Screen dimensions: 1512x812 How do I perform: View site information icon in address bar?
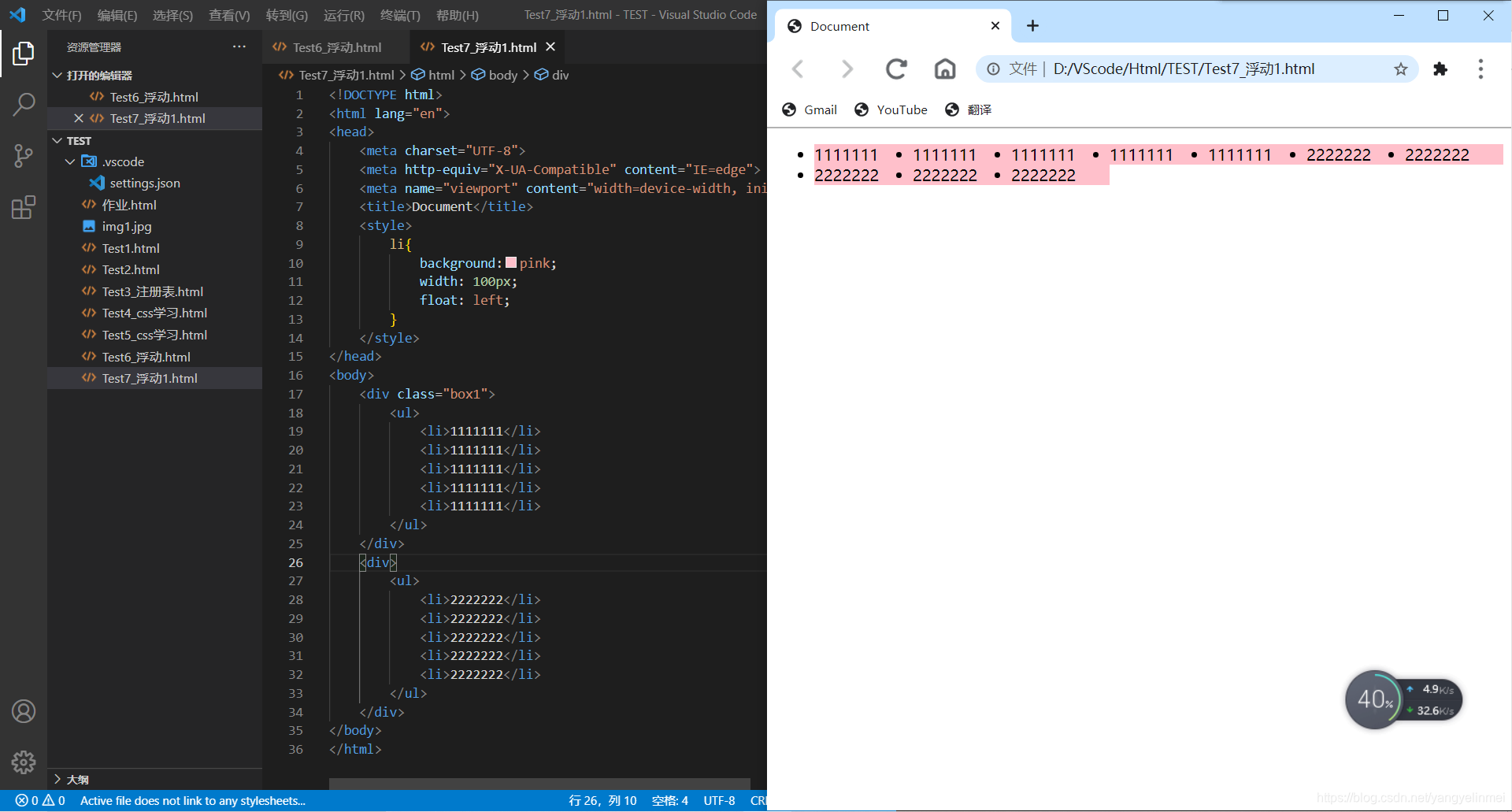click(994, 69)
